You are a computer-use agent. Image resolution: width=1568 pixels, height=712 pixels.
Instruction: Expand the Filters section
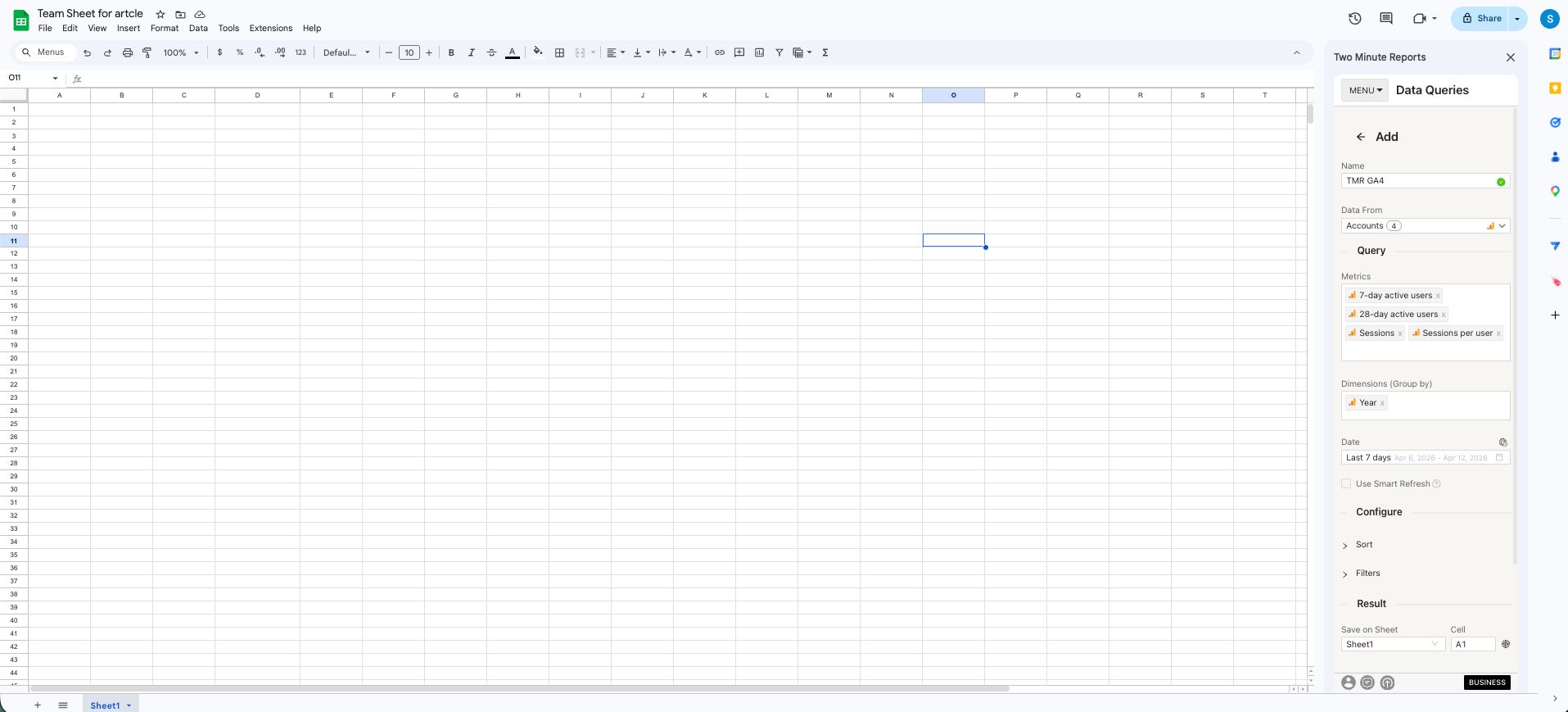(x=1367, y=573)
